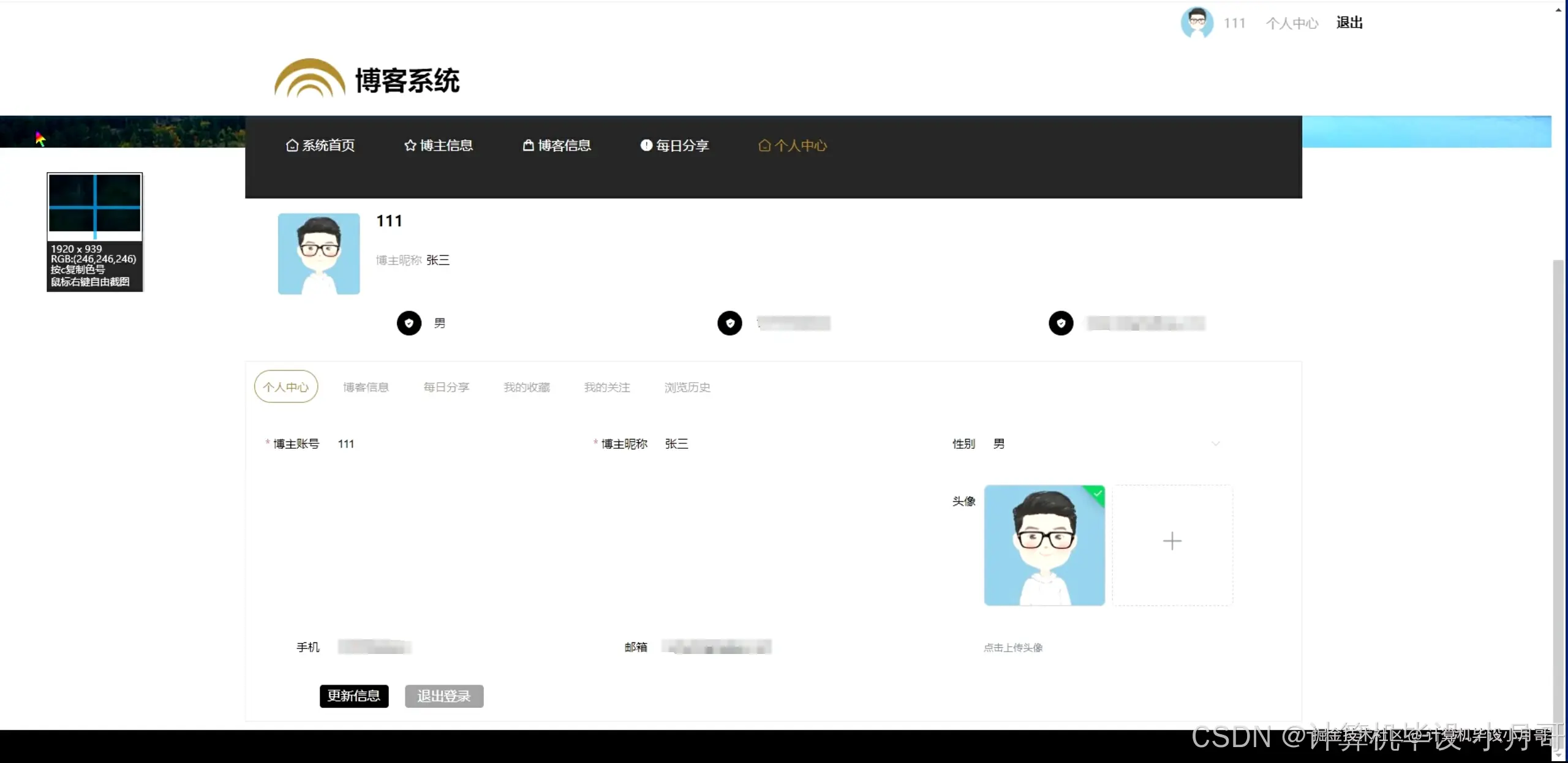Click the 更新信息 button
Viewport: 1568px width, 763px height.
[x=353, y=696]
